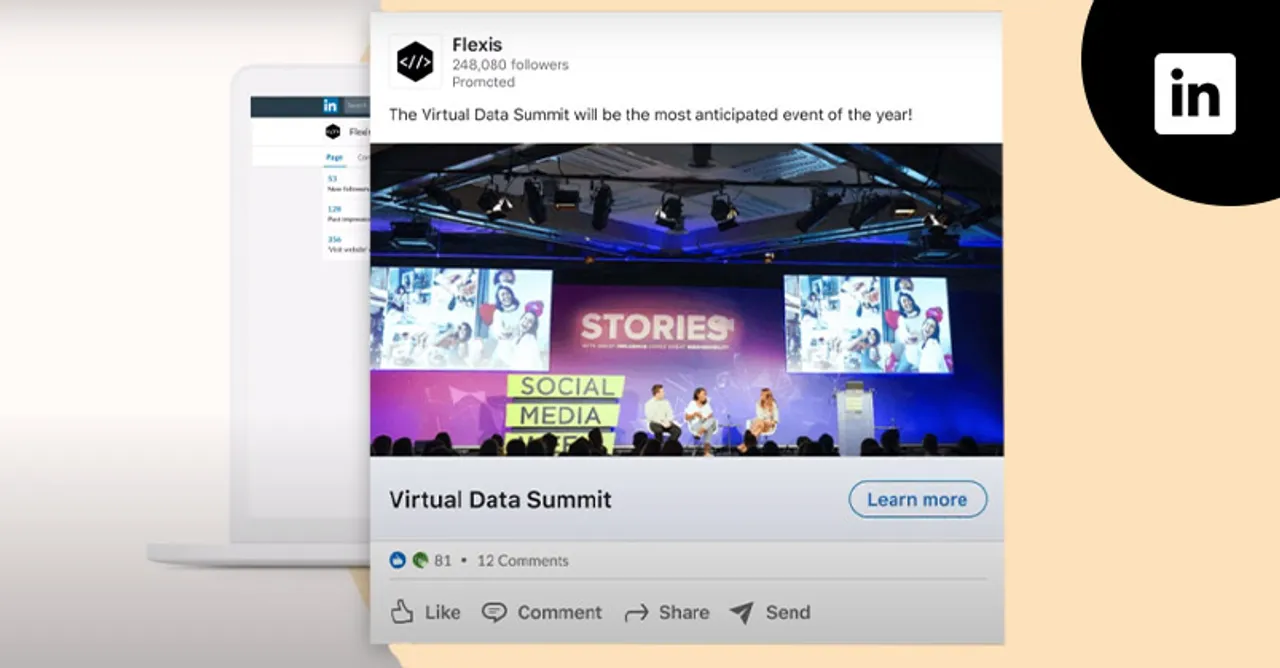The width and height of the screenshot is (1280, 668).
Task: Open the 12 Comments link
Action: pos(523,561)
